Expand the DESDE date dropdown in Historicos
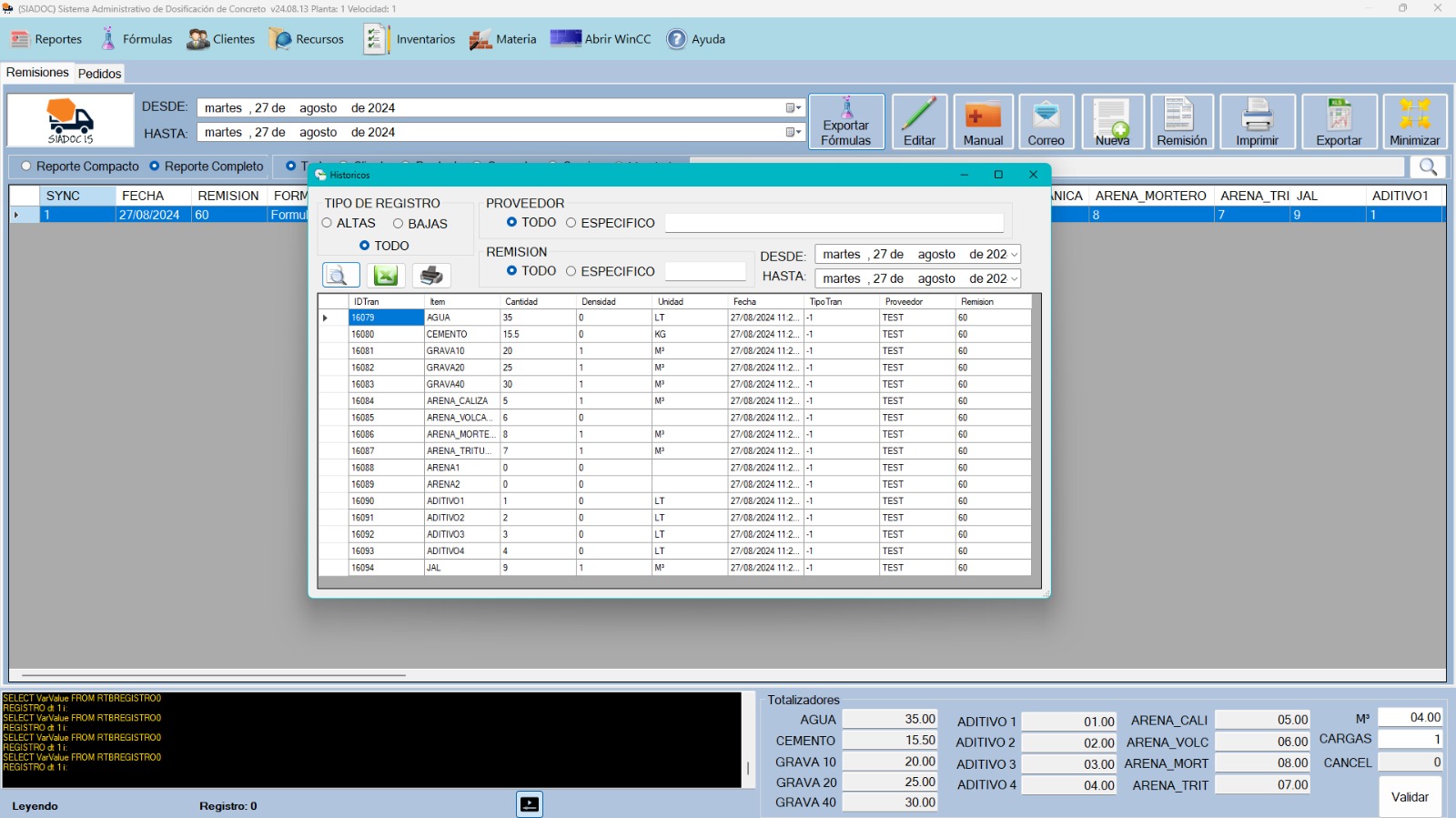The image size is (1456, 818). coord(1014,255)
